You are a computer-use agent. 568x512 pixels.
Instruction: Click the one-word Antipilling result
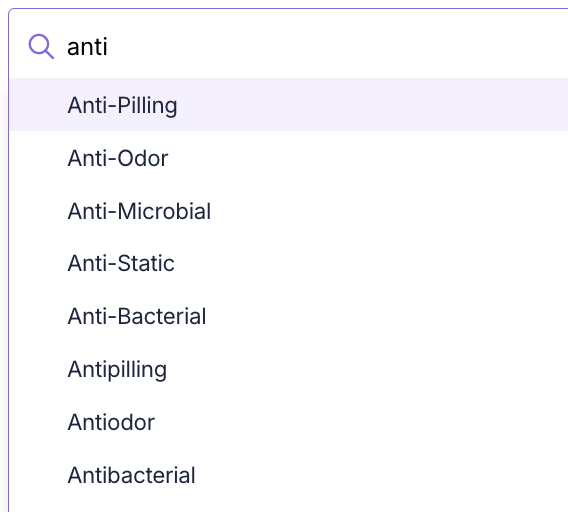[289, 369]
